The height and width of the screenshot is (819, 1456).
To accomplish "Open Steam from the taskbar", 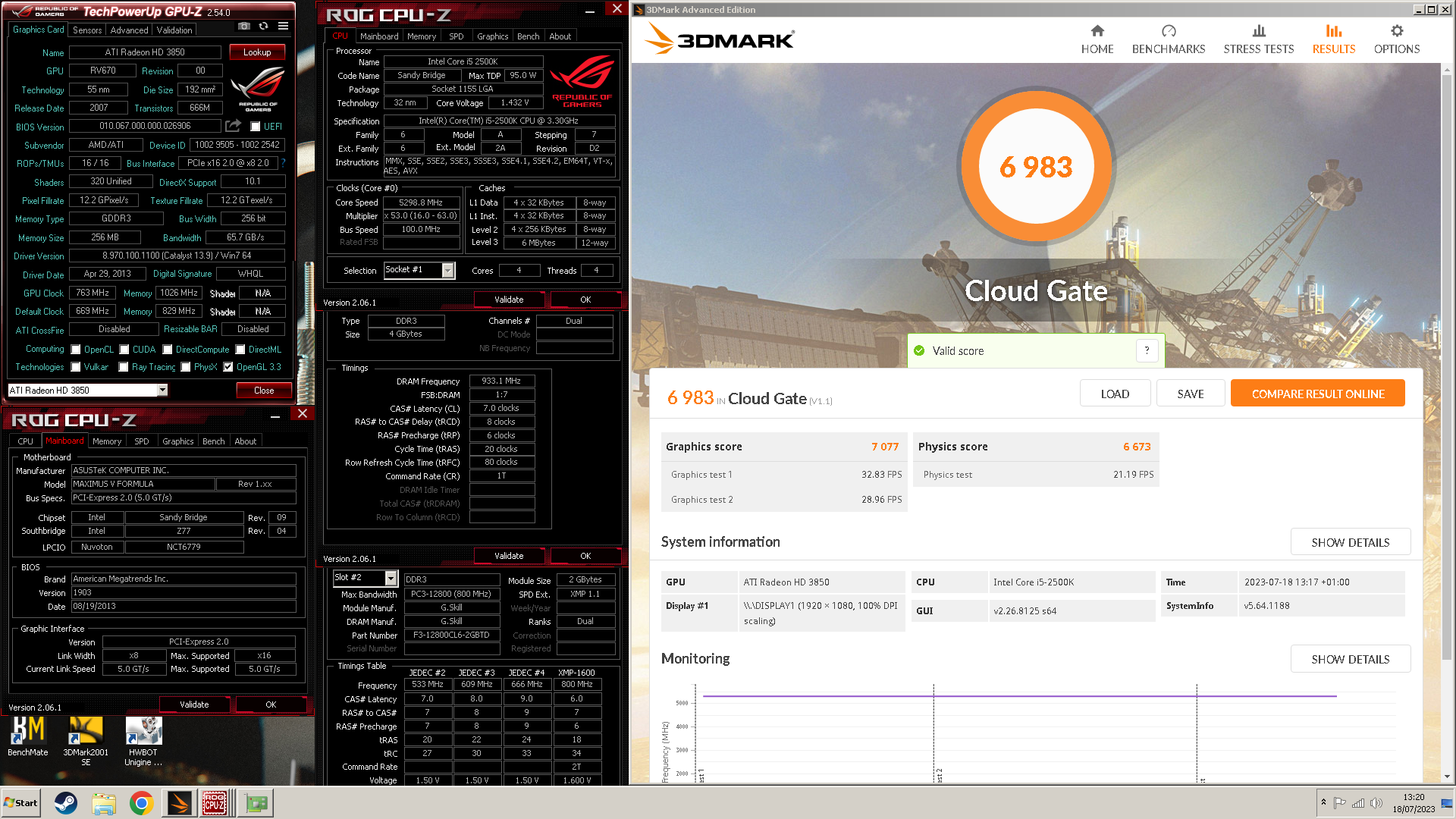I will point(66,803).
